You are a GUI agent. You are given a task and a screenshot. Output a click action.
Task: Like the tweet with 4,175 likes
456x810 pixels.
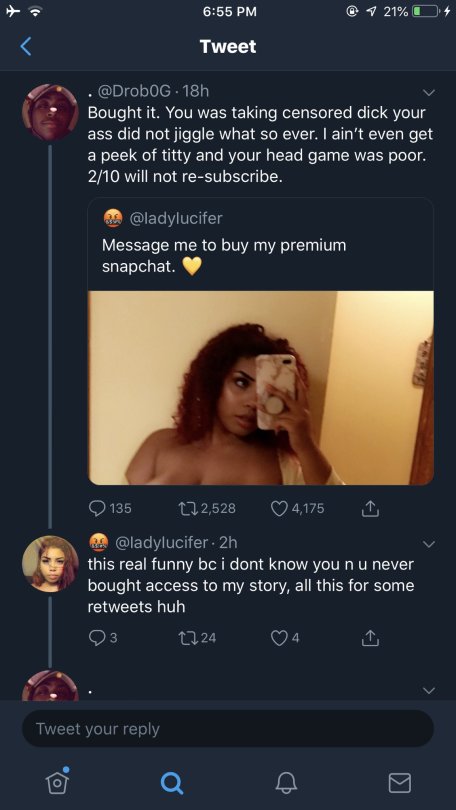click(279, 508)
